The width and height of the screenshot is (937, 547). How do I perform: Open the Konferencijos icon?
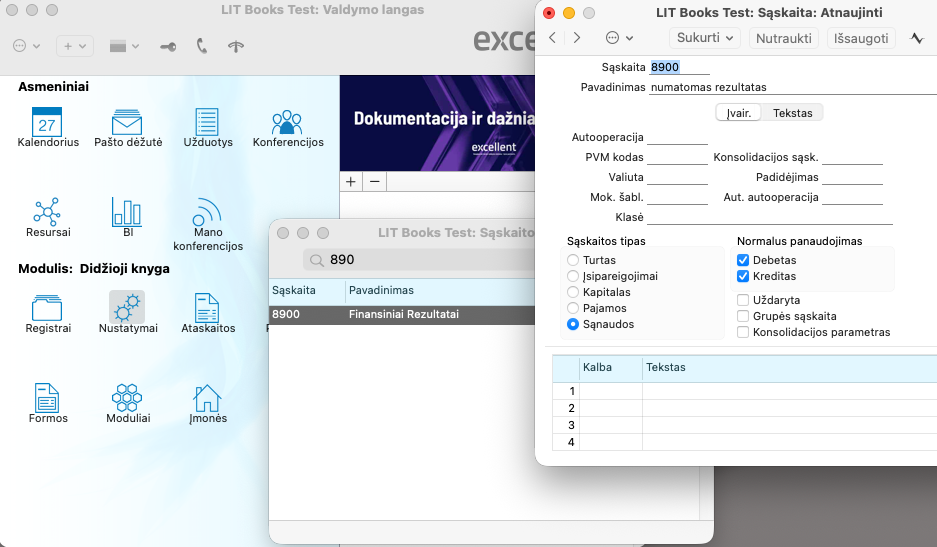click(x=287, y=122)
